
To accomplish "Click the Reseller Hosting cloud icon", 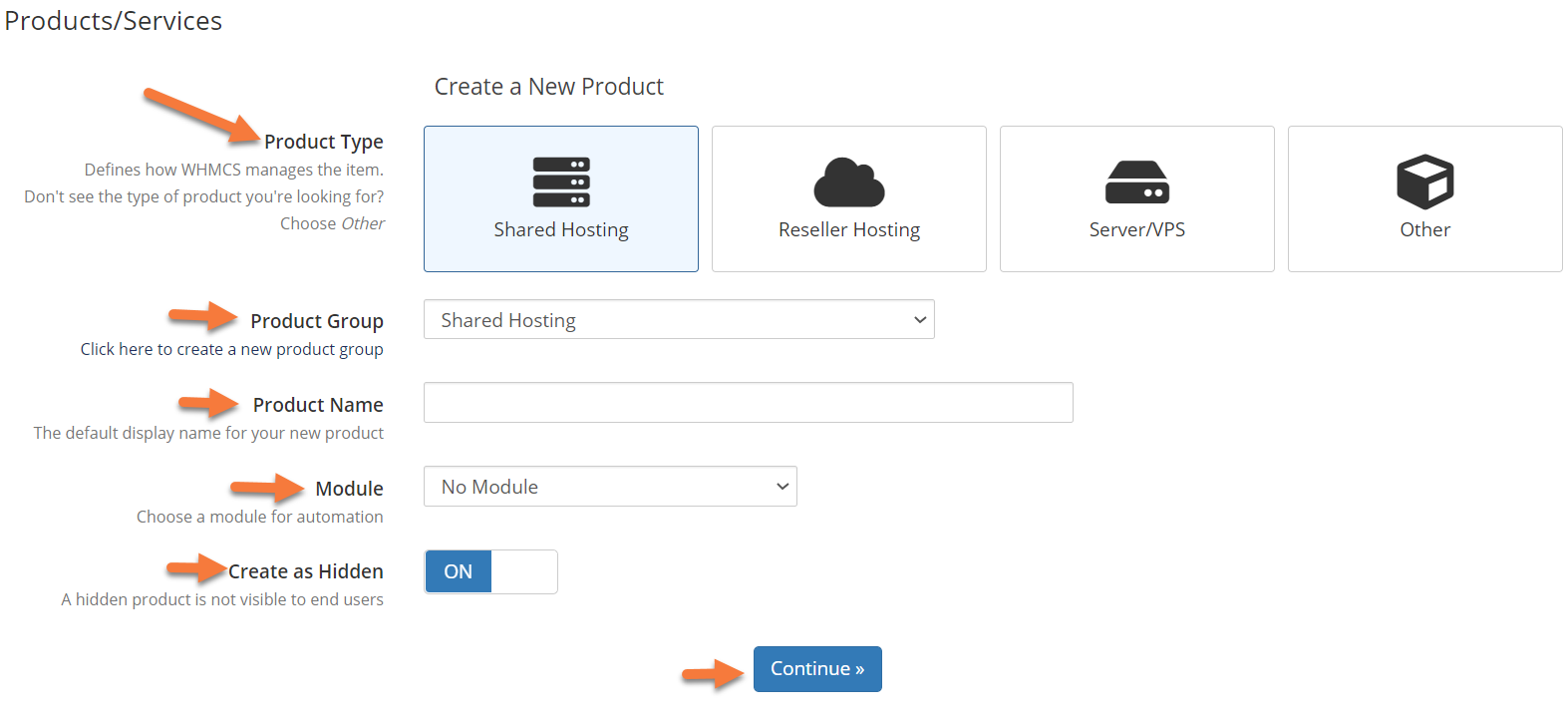I will (848, 181).
